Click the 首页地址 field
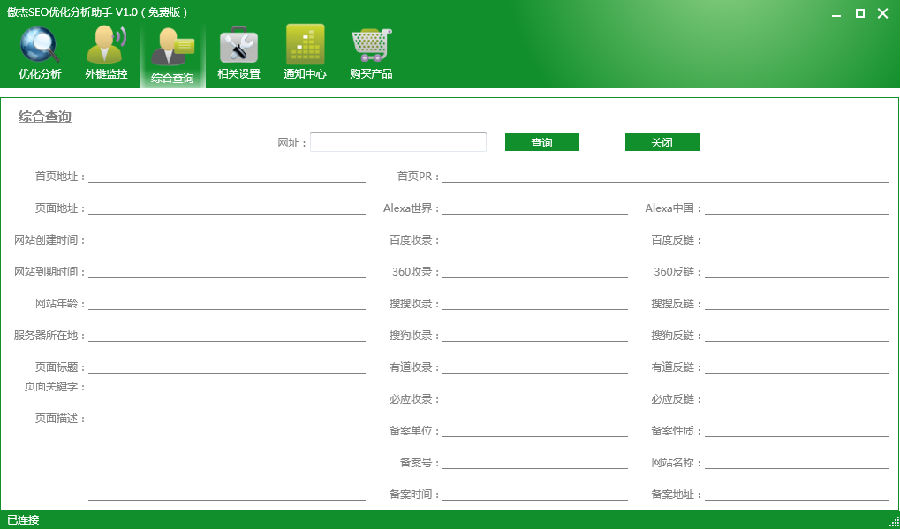 [x=227, y=176]
